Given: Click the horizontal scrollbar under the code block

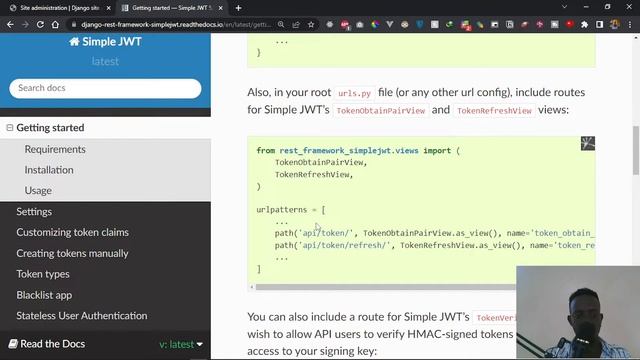Looking at the screenshot, I should [x=385, y=287].
